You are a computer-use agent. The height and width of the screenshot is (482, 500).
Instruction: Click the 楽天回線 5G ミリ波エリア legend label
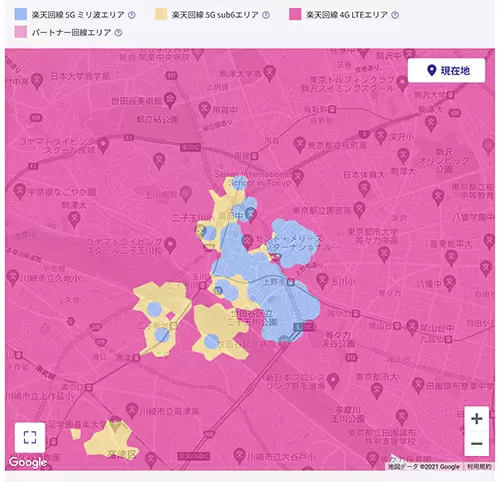click(x=78, y=15)
